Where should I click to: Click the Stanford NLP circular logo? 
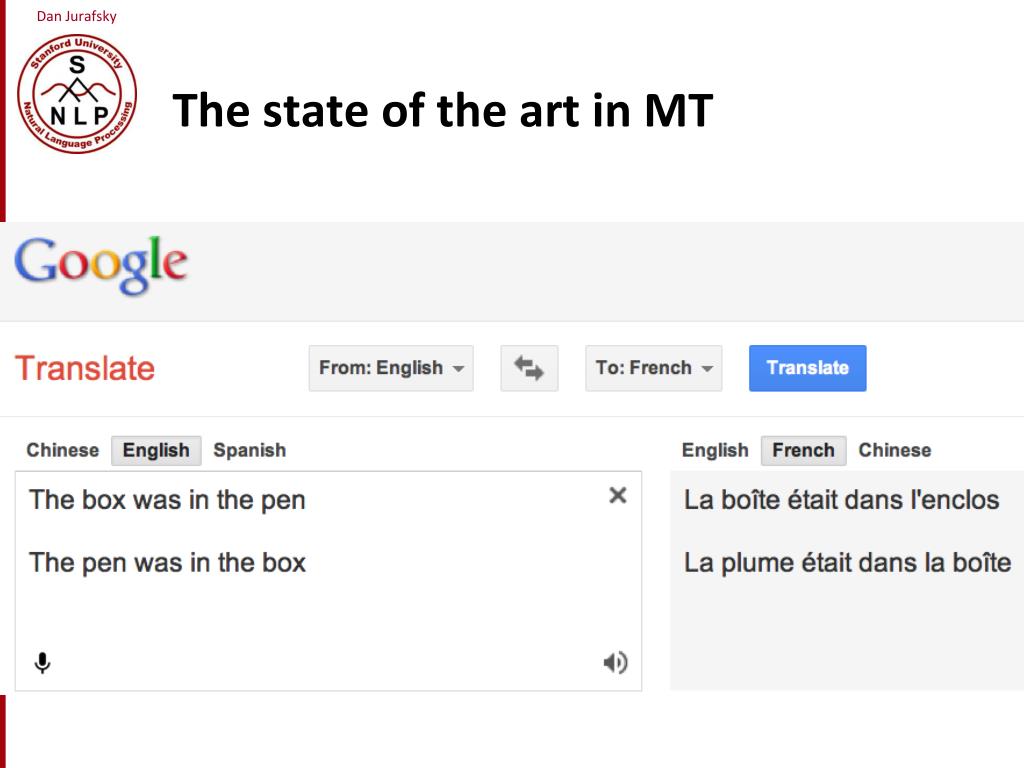coord(77,94)
